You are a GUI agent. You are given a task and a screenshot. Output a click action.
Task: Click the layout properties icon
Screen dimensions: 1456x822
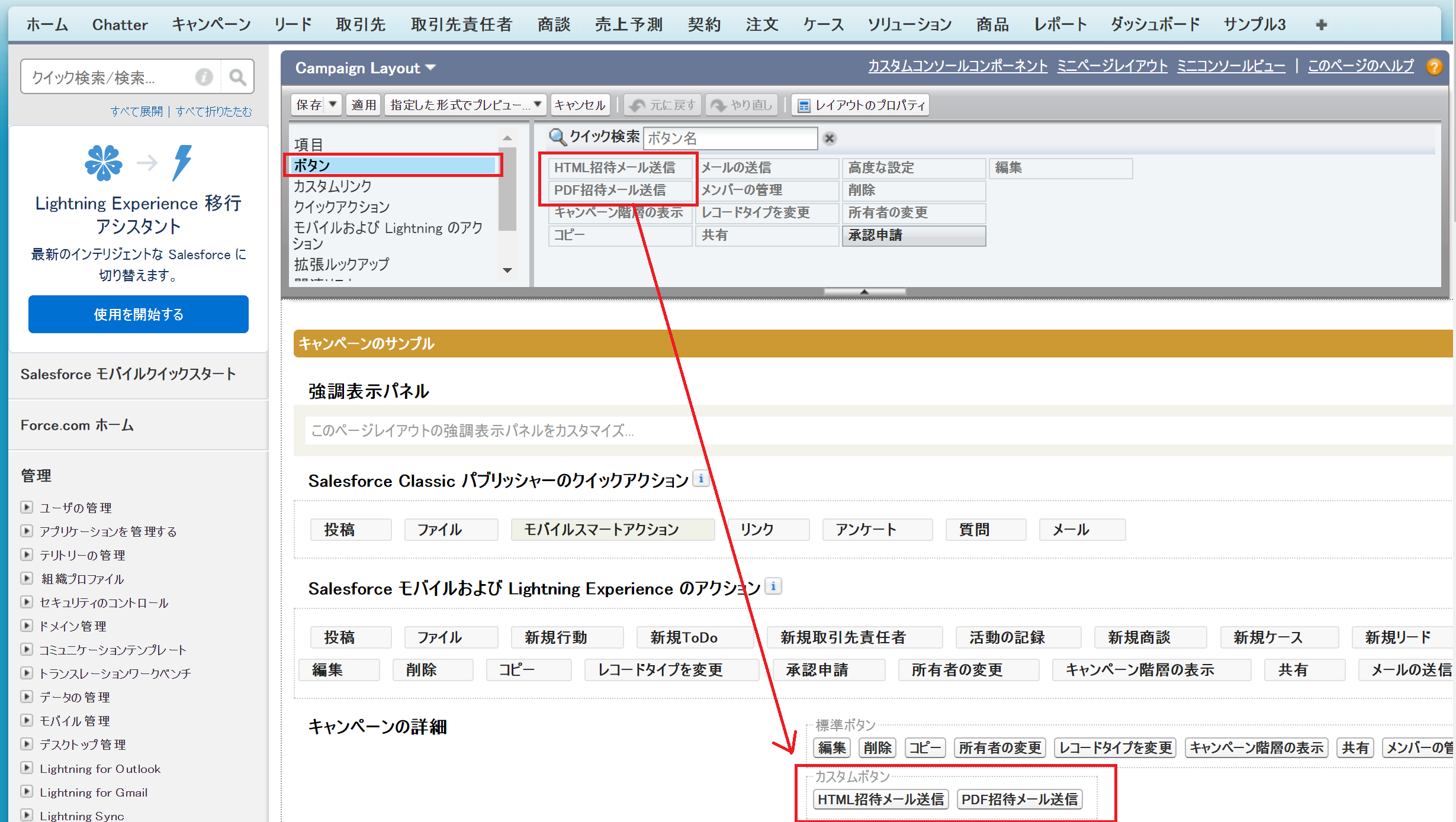tap(803, 106)
